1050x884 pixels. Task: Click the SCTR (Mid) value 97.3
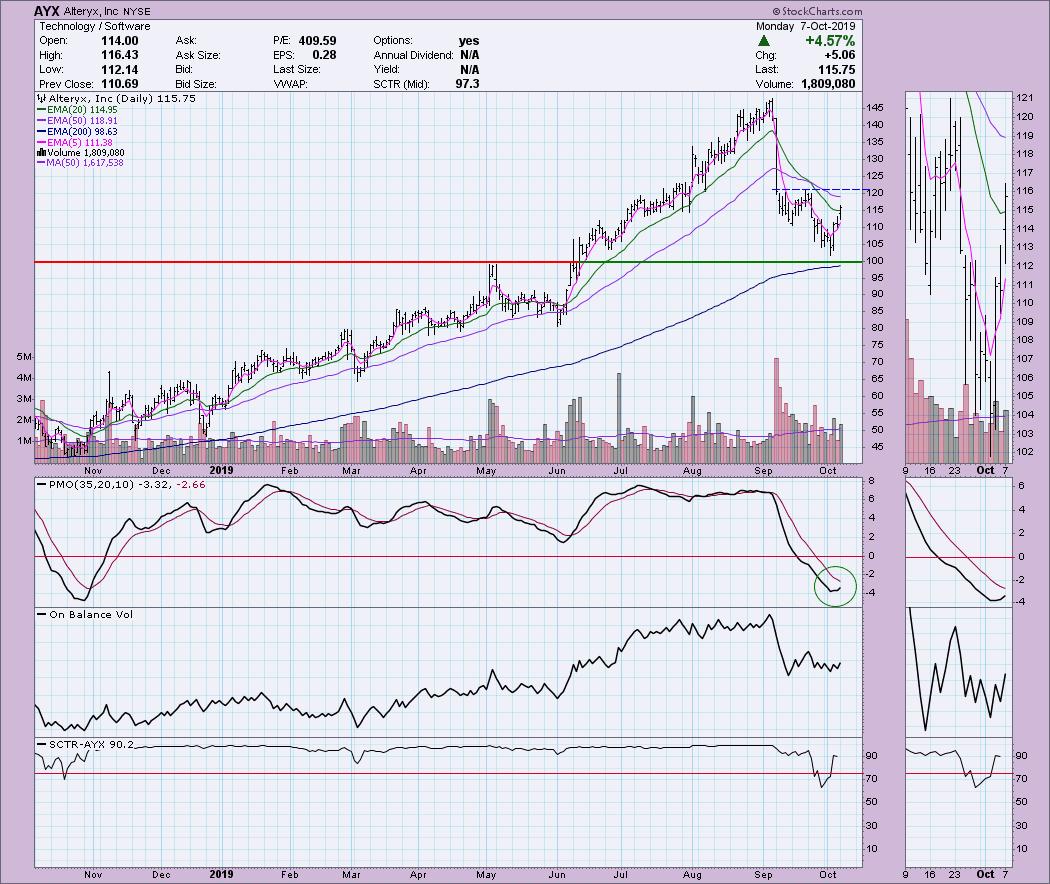click(x=467, y=84)
